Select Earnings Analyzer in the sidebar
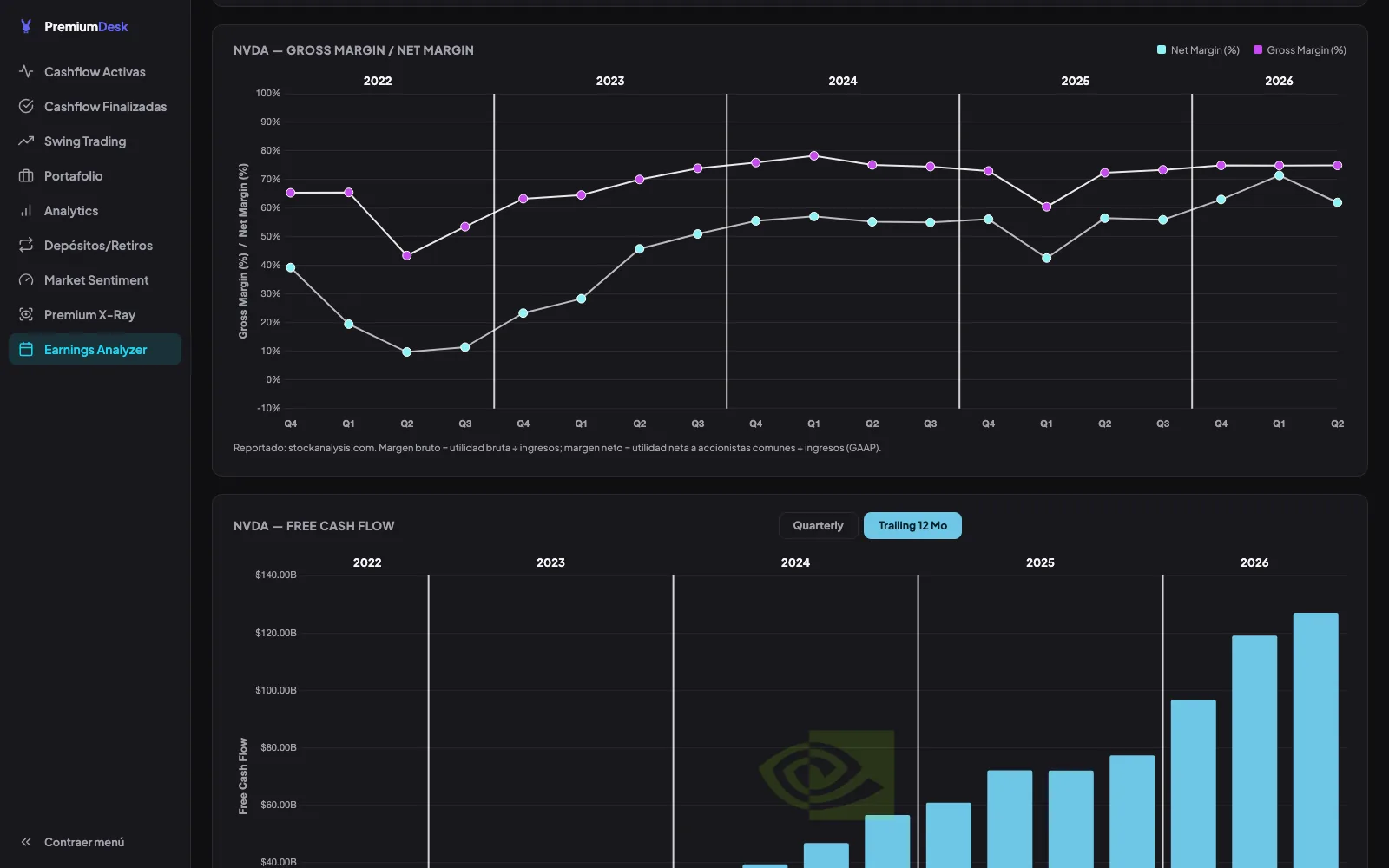Viewport: 1389px width, 868px height. [95, 350]
